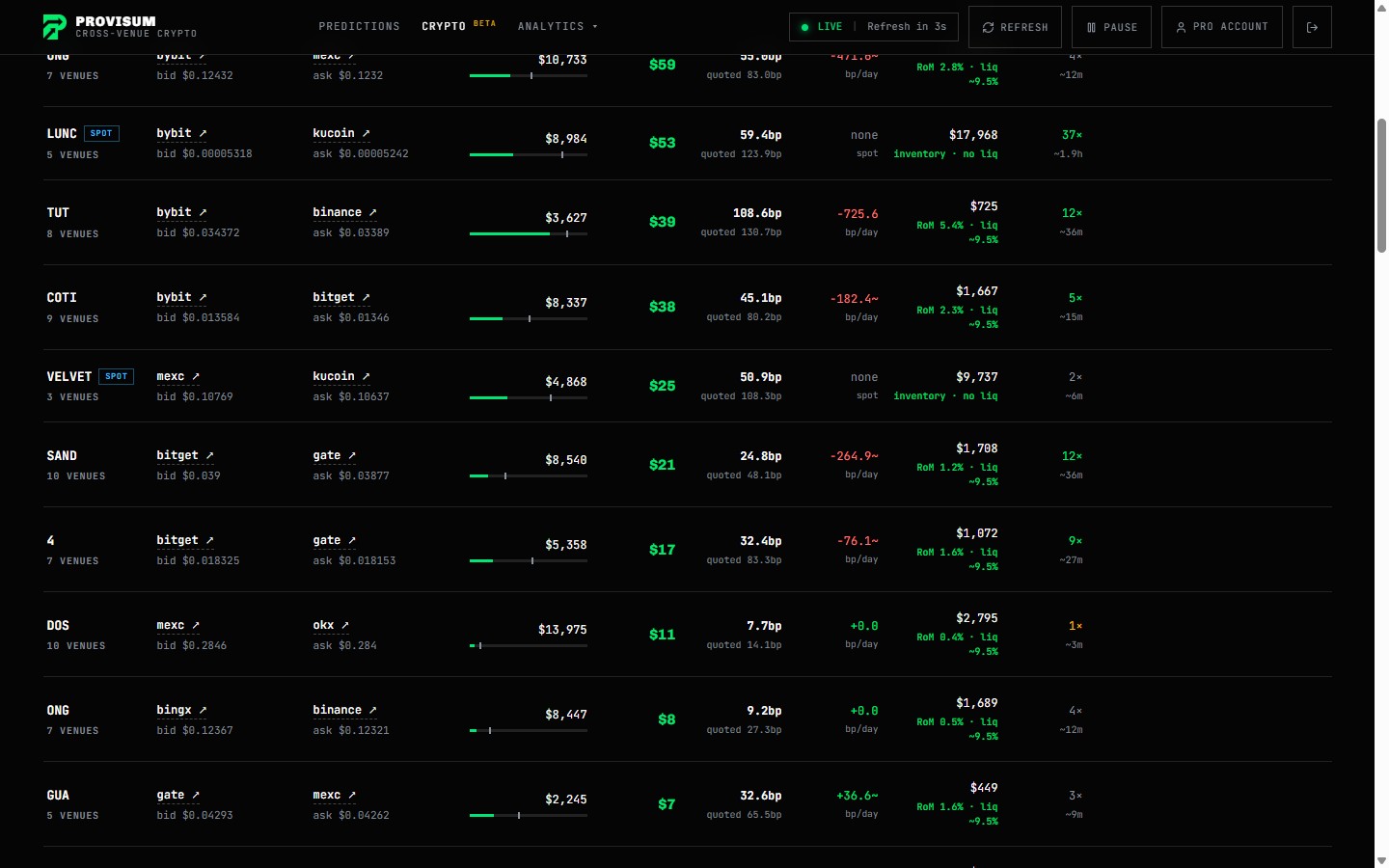Image resolution: width=1389 pixels, height=868 pixels.
Task: Click ask $0.01346 in COTI row
Action: tap(351, 318)
